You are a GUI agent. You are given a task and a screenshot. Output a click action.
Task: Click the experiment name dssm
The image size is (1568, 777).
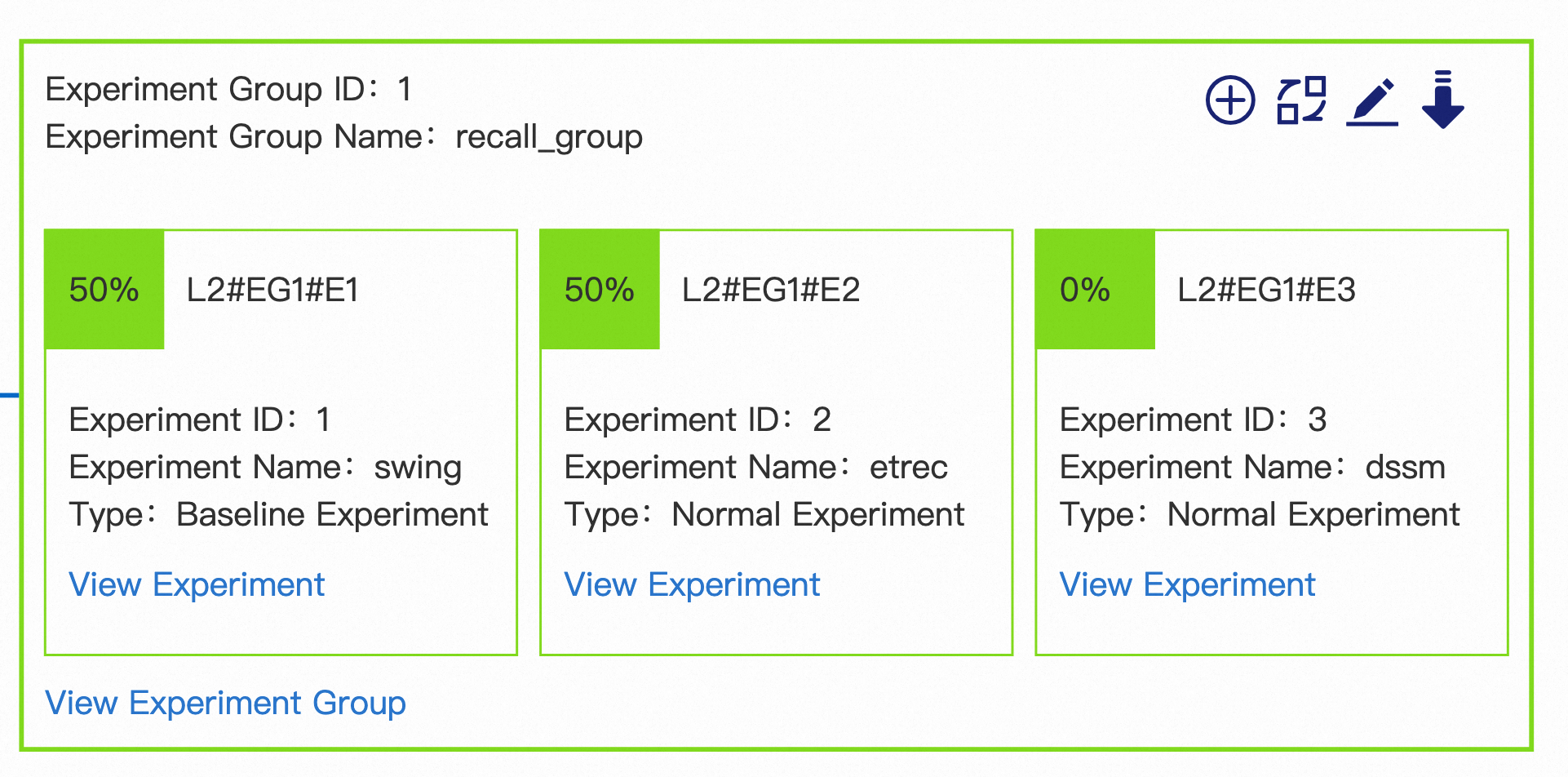pos(1405,468)
